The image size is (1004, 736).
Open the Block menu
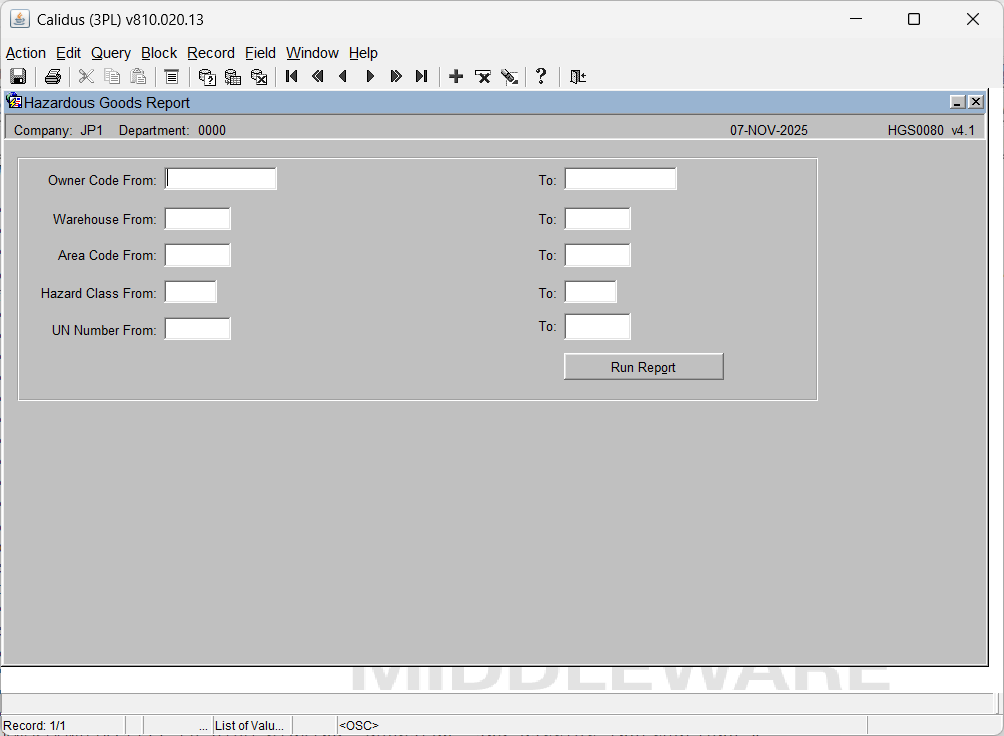[159, 53]
